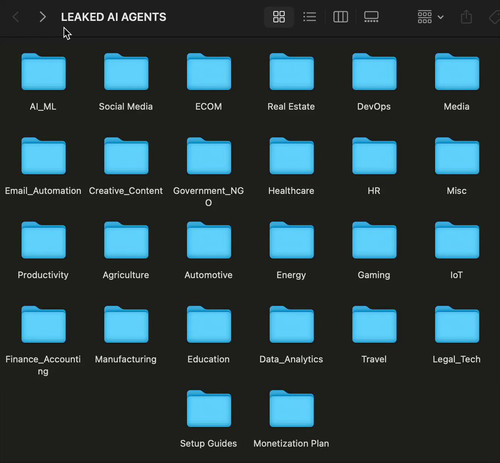Click the 'Manufacturing' folder name
Viewport: 500px width, 463px height.
click(126, 359)
